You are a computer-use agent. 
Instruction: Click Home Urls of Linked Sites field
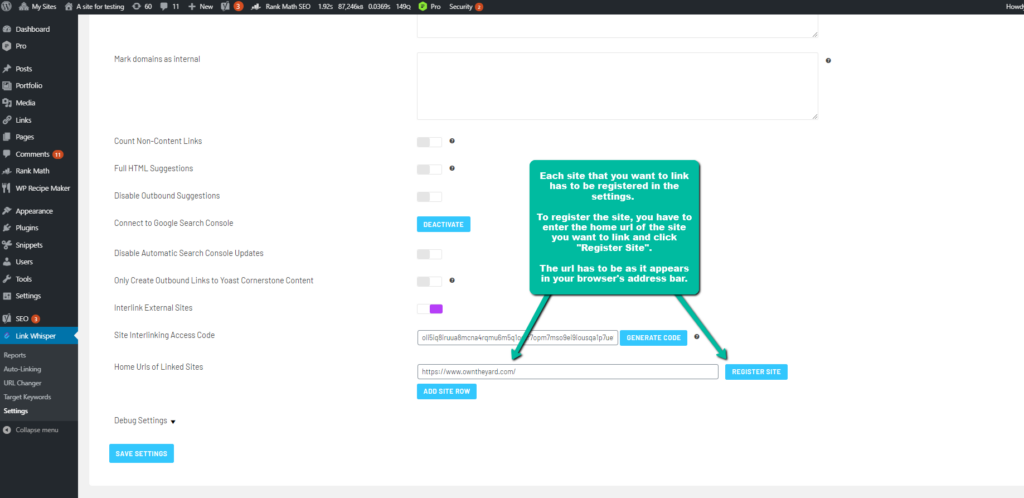click(568, 371)
